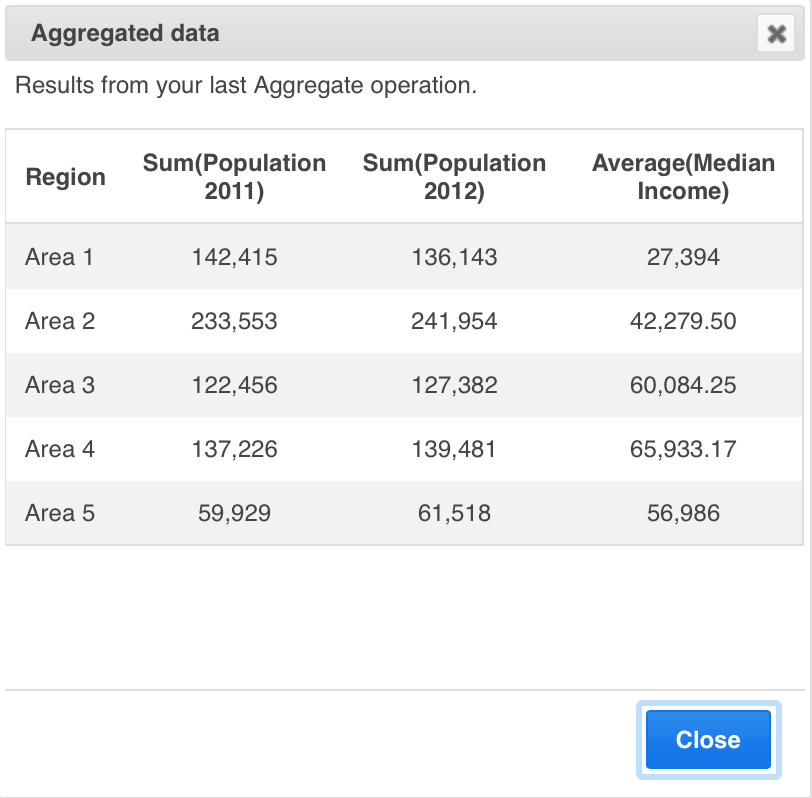Select the Area 4 row label

(x=59, y=449)
